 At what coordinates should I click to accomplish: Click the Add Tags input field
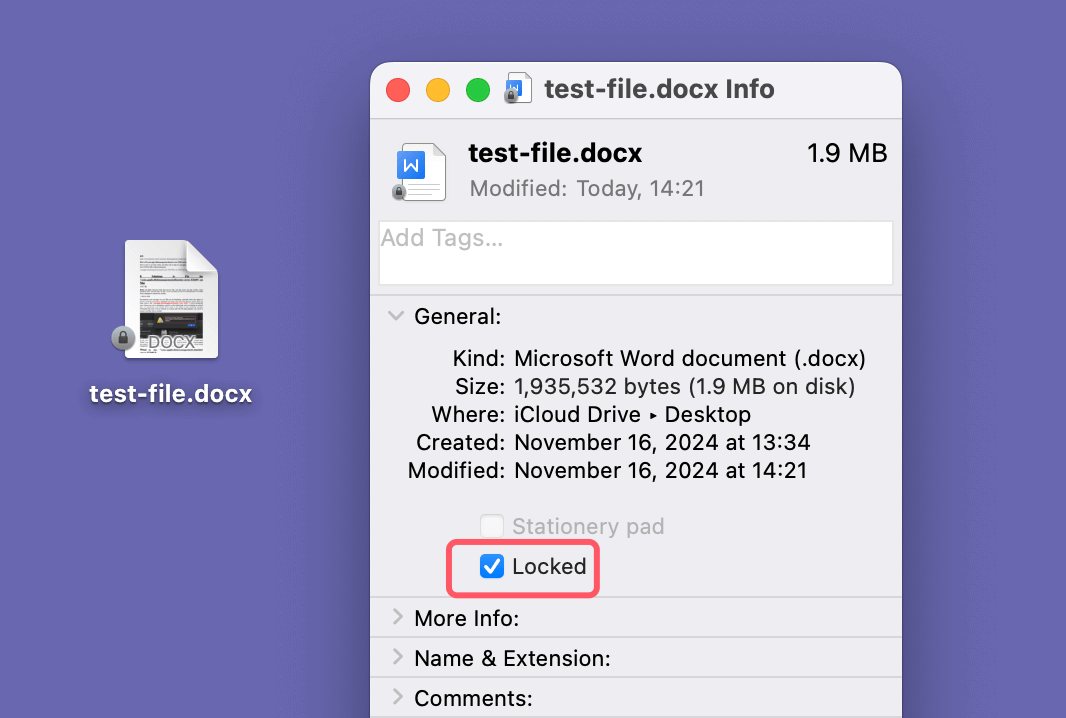coord(636,252)
